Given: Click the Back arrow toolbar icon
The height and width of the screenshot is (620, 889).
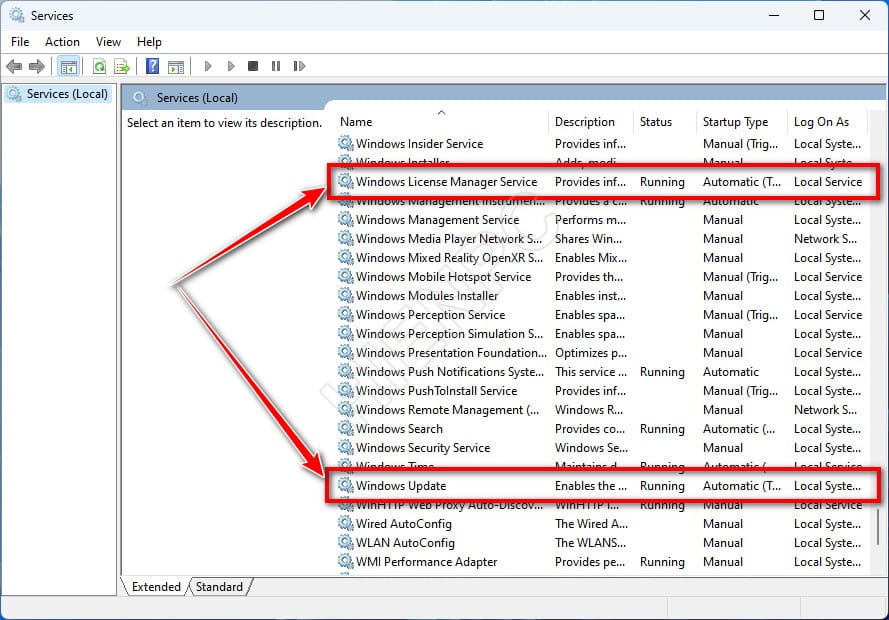Looking at the screenshot, I should [x=14, y=66].
